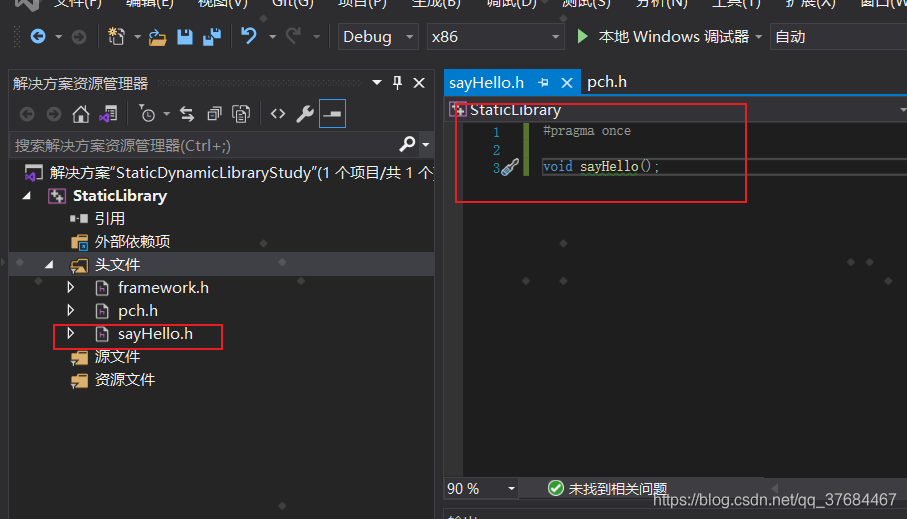Click the navigate forward arrow in the main toolbar
Screen dimensions: 907x519
(x=79, y=37)
